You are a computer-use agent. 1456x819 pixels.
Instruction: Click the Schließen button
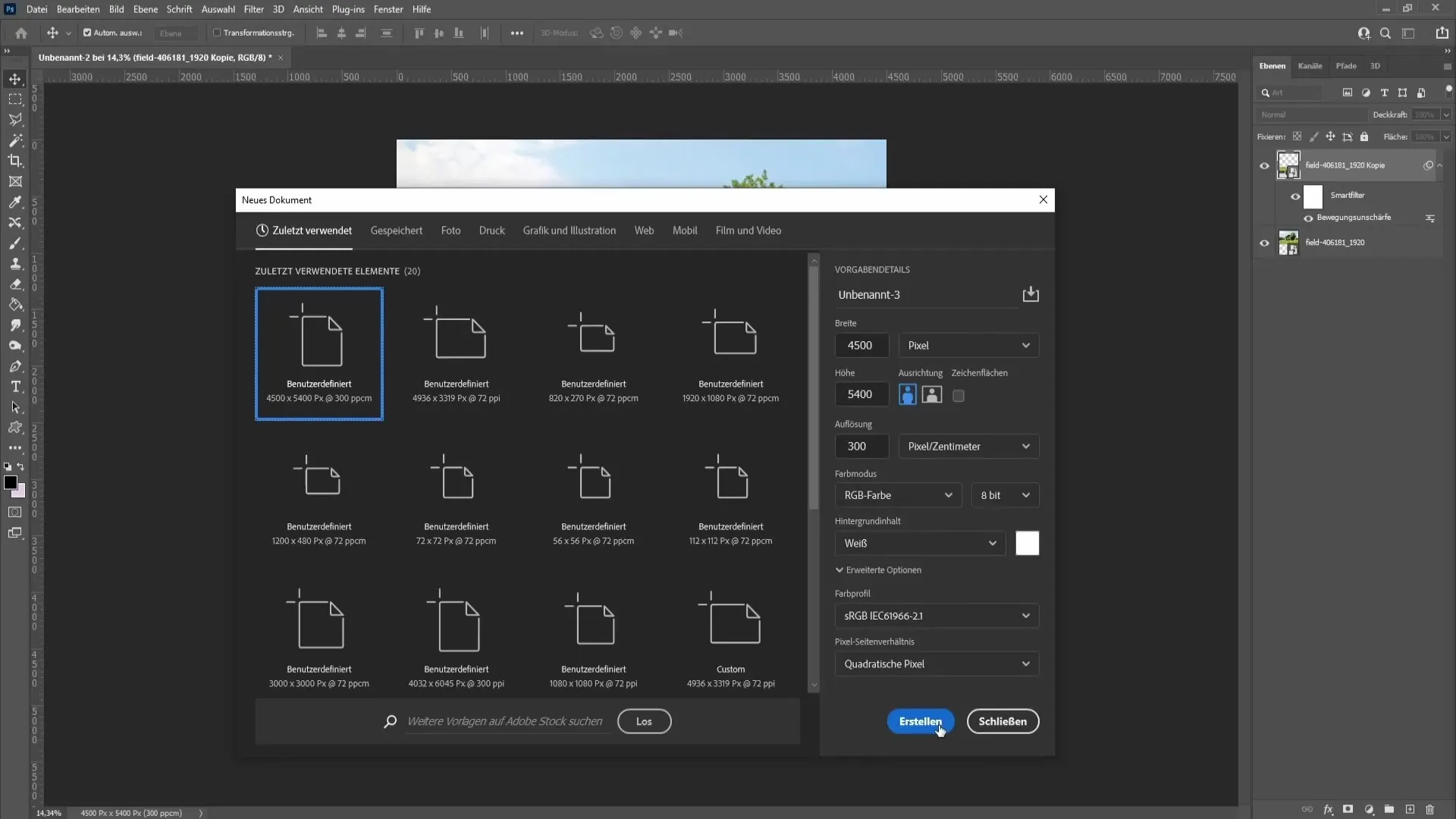[1003, 721]
